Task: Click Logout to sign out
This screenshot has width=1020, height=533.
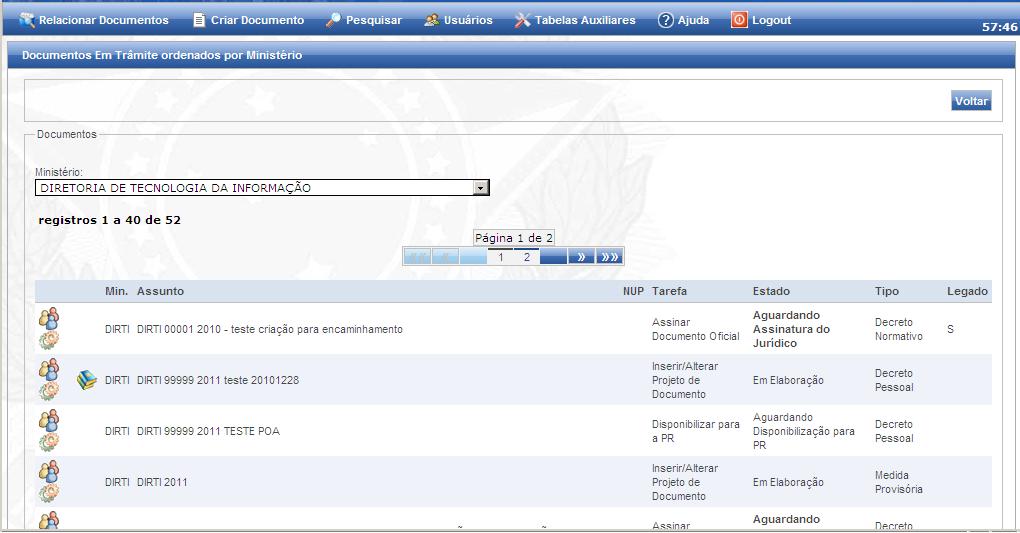Action: (761, 20)
